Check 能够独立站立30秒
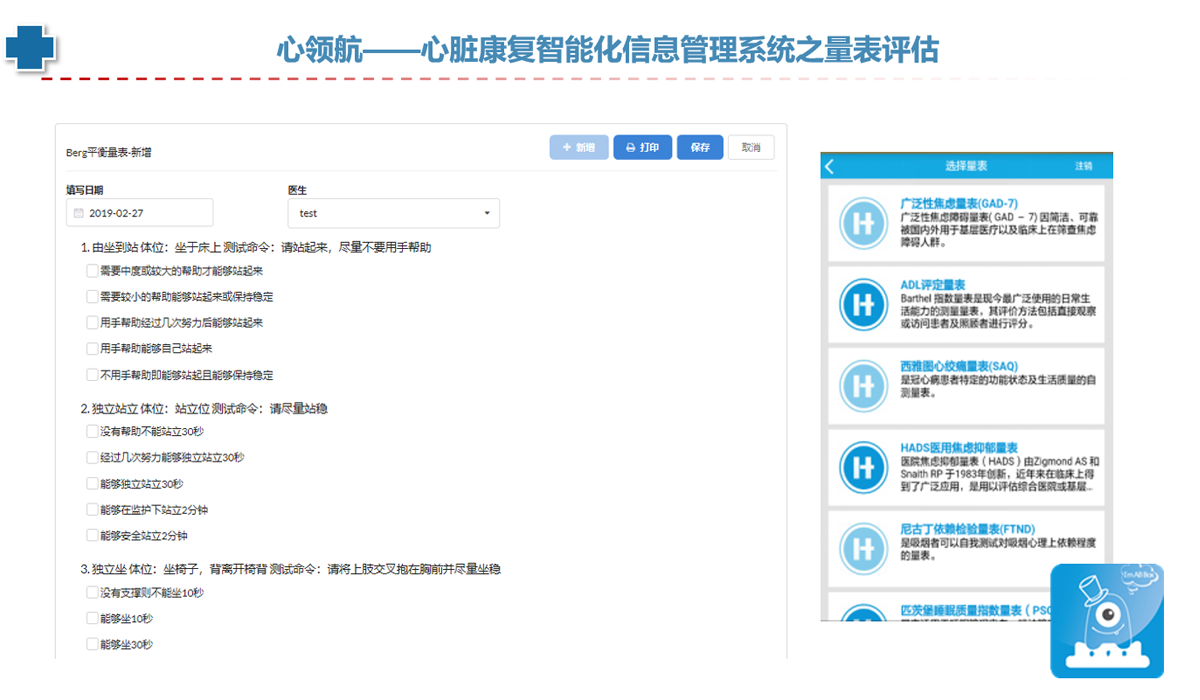Screen dimensions: 1200x700 coord(92,484)
